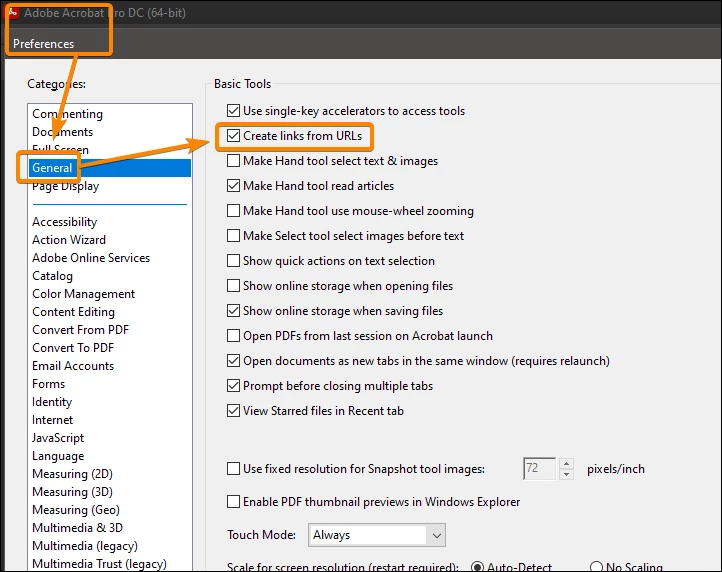Image resolution: width=722 pixels, height=572 pixels.
Task: Toggle View Starred files in Recent tab
Action: coord(233,410)
